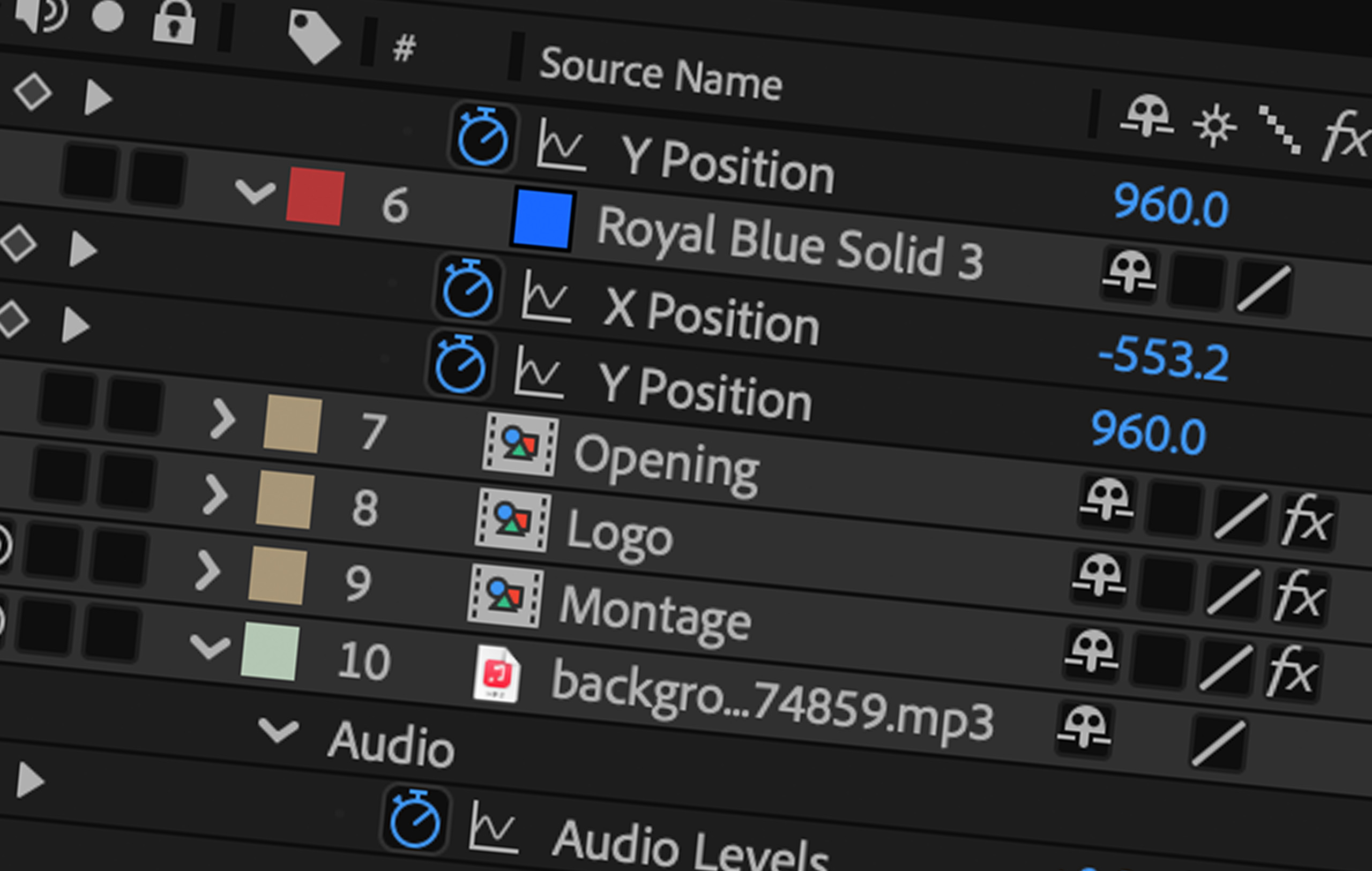
Task: Toggle solo for the Logo layer
Action: pos(61,475)
